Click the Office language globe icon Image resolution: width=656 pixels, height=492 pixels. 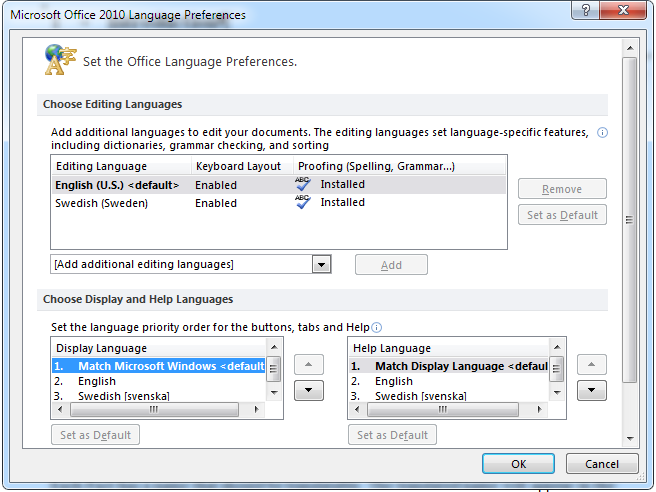point(60,59)
